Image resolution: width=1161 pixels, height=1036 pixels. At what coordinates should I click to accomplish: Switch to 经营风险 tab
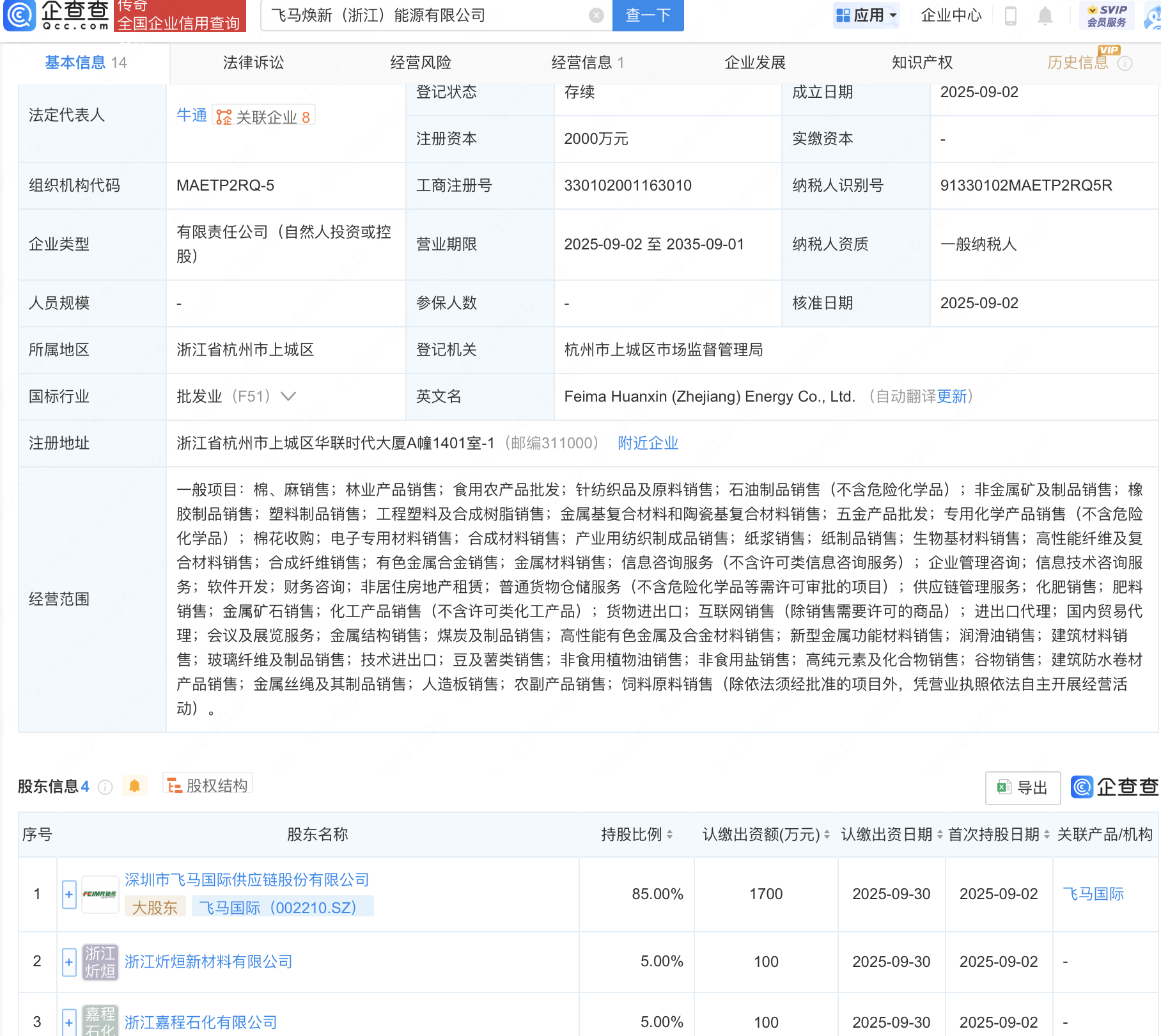coord(421,63)
